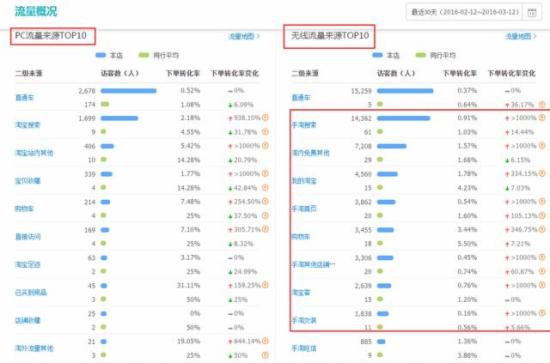This screenshot has height=363, width=550.
Task: Open 购物车 source in wireless table
Action: tap(301, 236)
